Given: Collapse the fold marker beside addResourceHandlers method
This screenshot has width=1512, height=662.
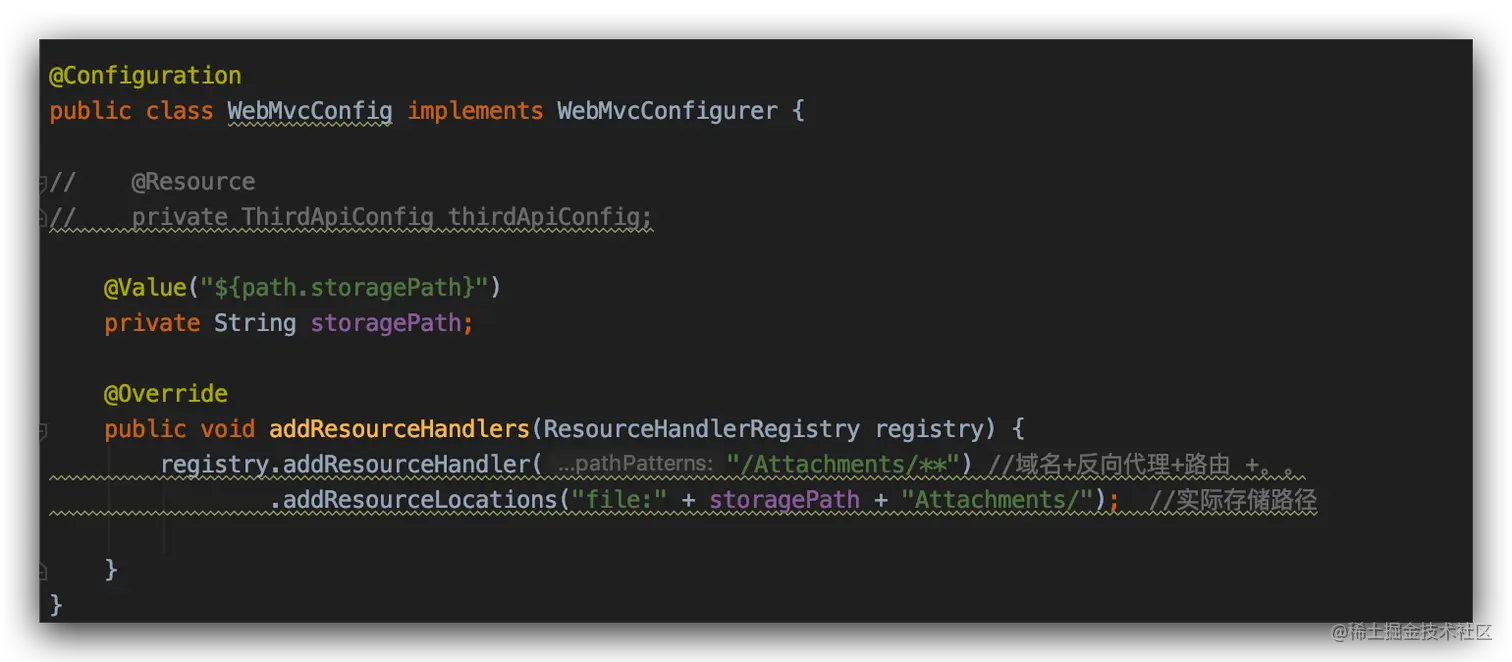Looking at the screenshot, I should (42, 431).
